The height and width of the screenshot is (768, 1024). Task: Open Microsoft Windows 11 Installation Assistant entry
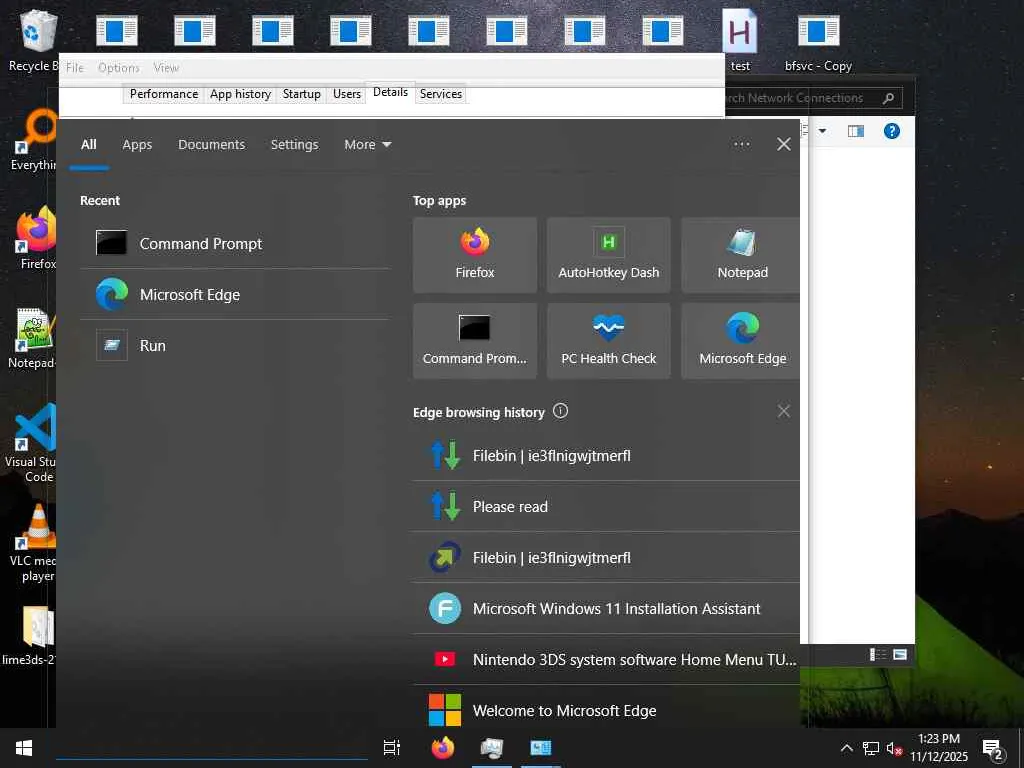click(606, 609)
